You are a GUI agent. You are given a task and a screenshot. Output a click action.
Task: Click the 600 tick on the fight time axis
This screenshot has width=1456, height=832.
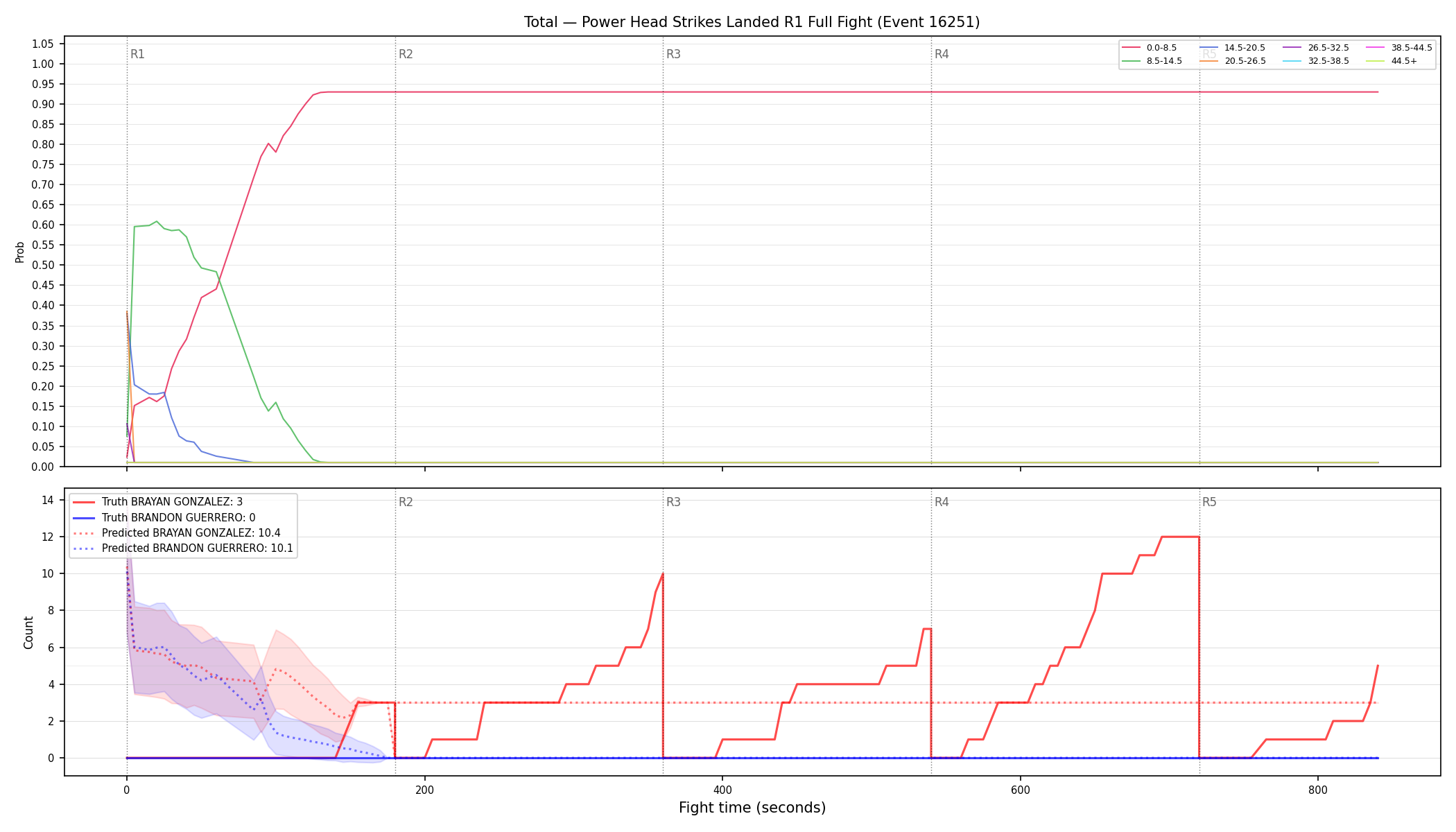tap(1021, 790)
